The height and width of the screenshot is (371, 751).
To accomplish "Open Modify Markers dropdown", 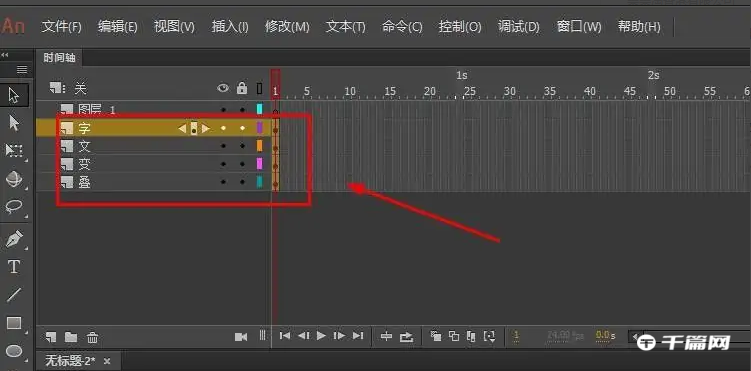I will [489, 337].
